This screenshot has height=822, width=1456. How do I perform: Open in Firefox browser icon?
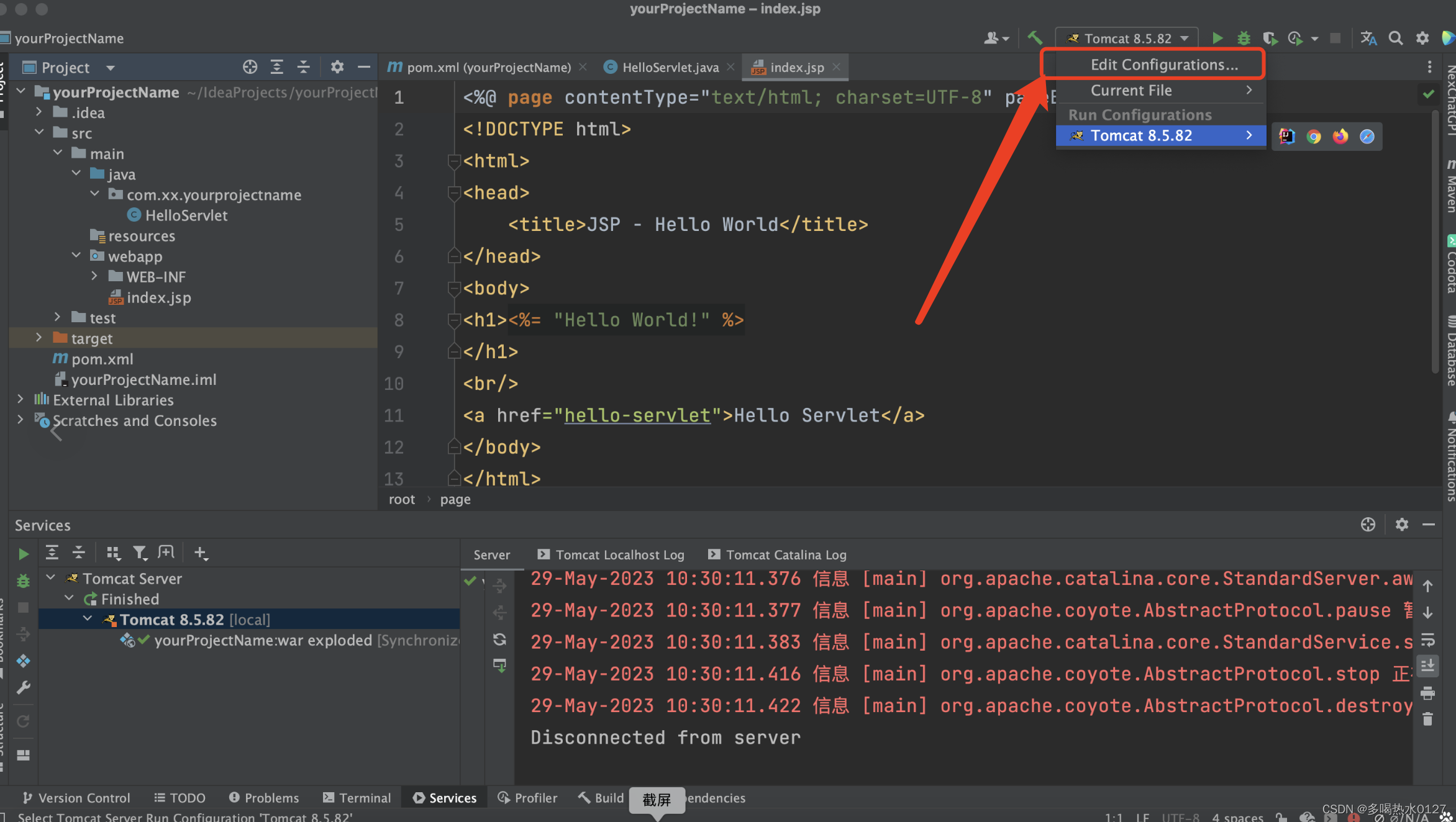click(1340, 137)
